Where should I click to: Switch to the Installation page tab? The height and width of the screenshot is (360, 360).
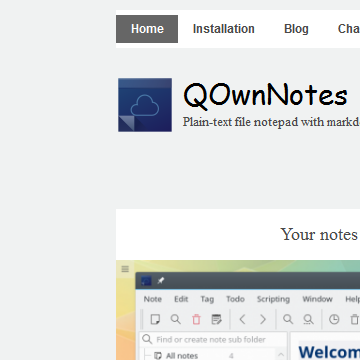(x=224, y=29)
